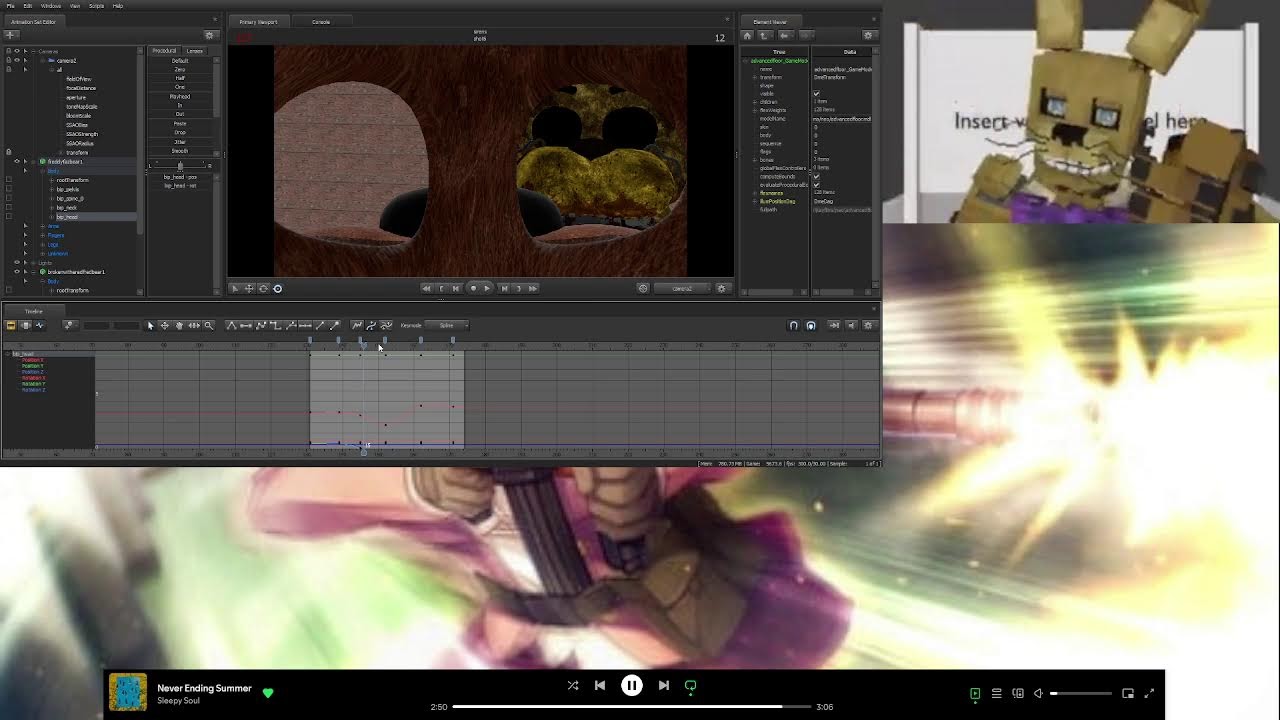The height and width of the screenshot is (720, 1280).
Task: Toggle visibility eye for Cameras group
Action: pyautogui.click(x=16, y=51)
